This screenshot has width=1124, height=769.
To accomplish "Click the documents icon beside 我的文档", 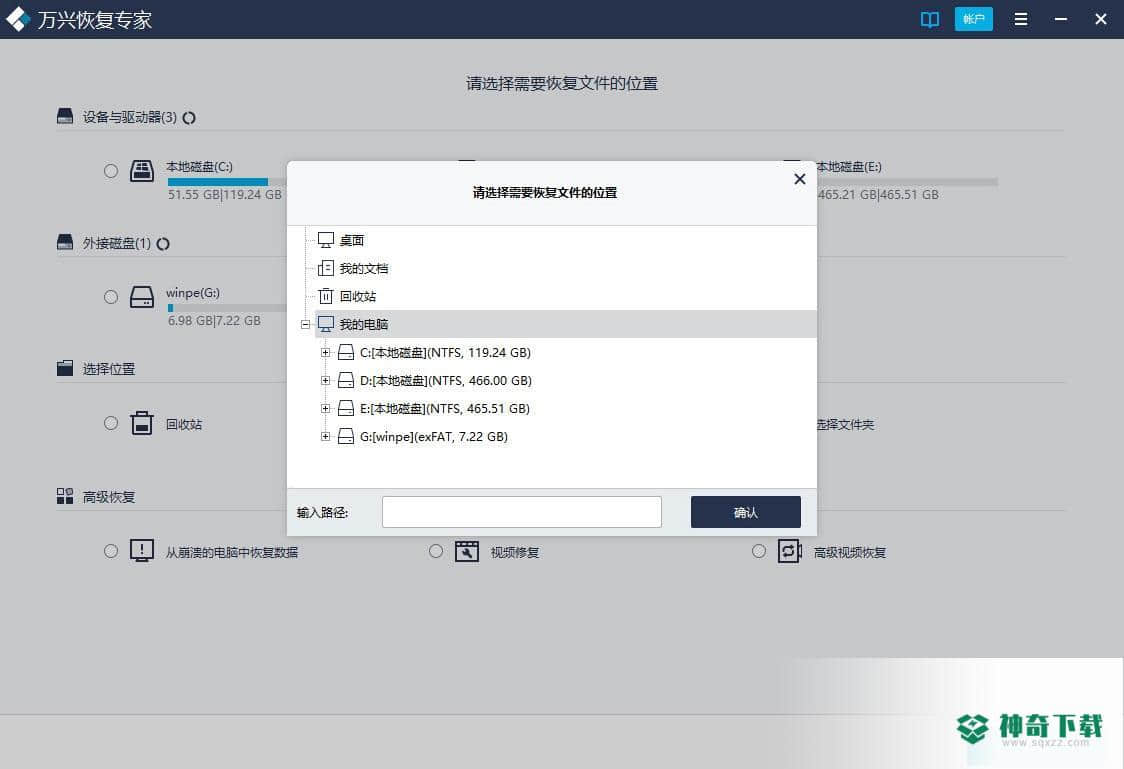I will (326, 268).
